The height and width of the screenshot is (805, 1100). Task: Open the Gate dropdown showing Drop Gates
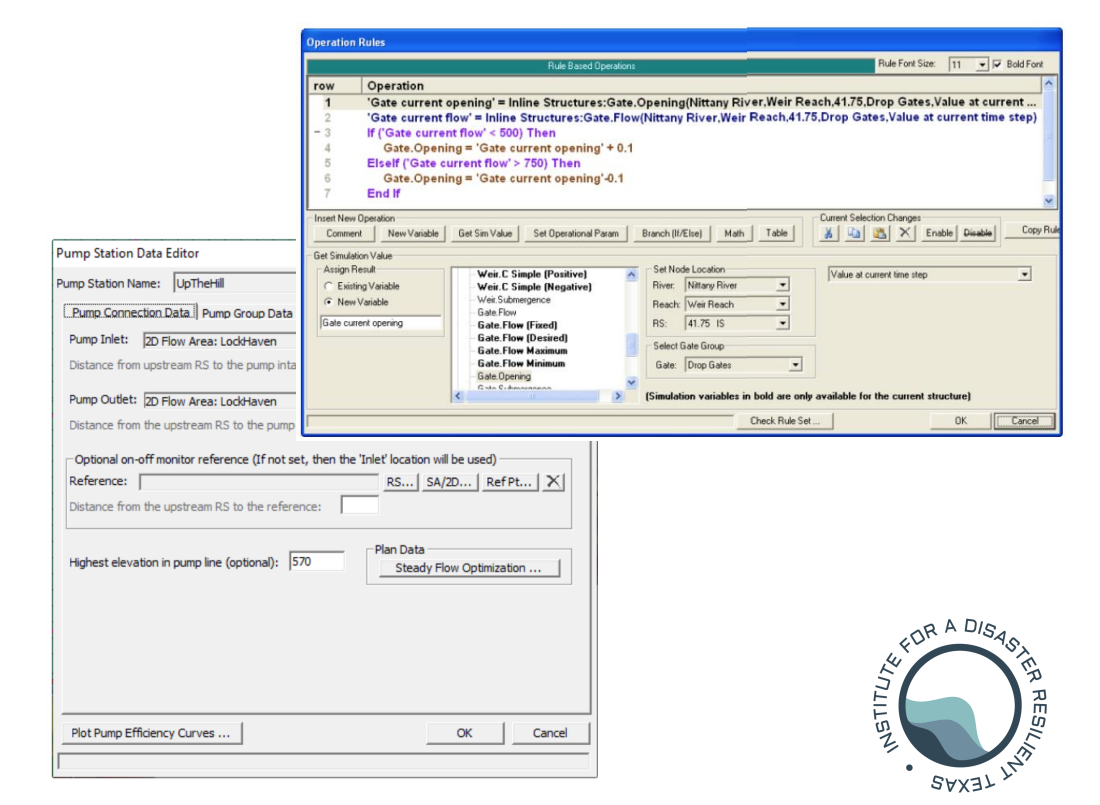795,365
